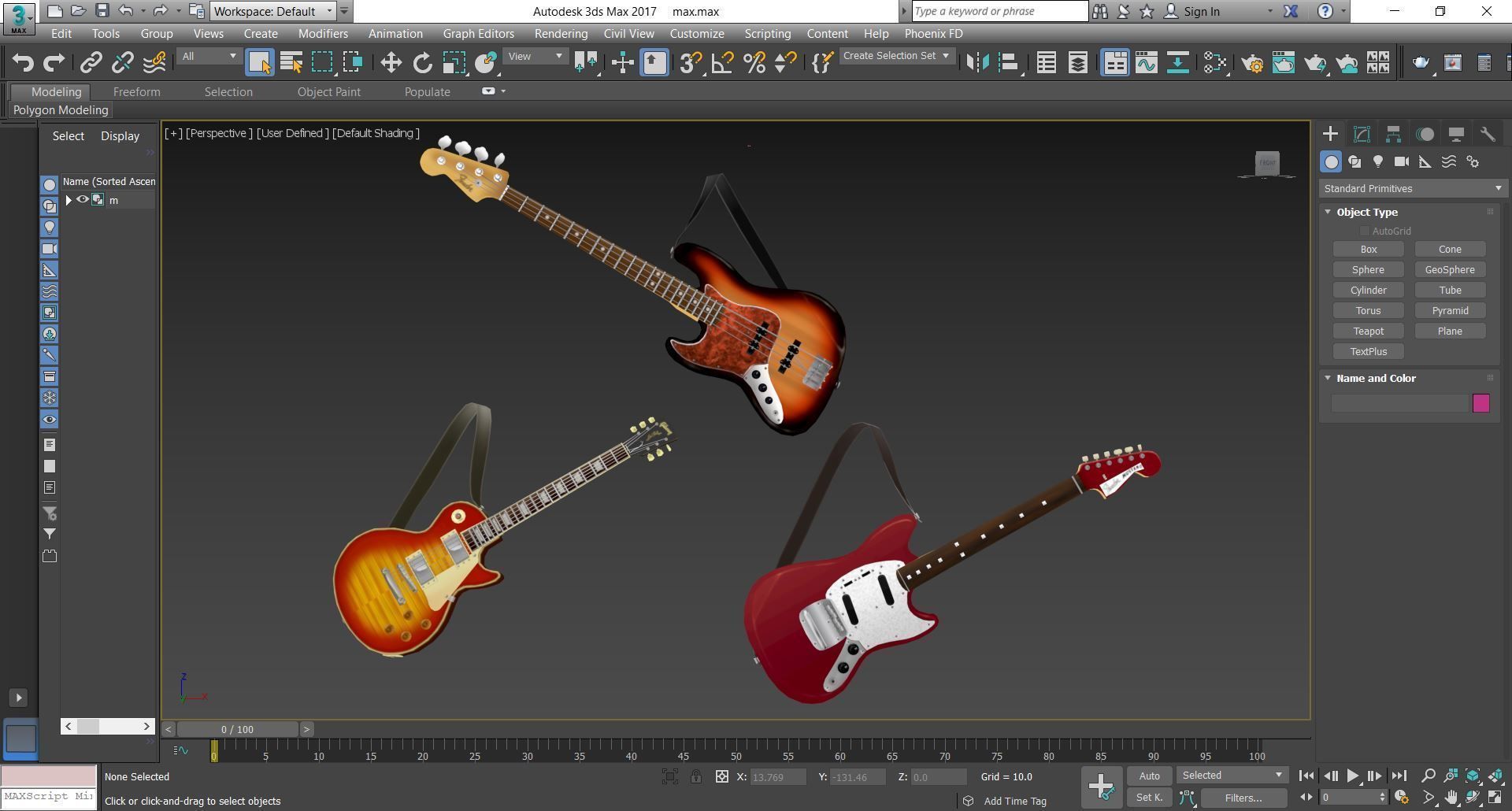Click the GeoSphere button

(1450, 270)
